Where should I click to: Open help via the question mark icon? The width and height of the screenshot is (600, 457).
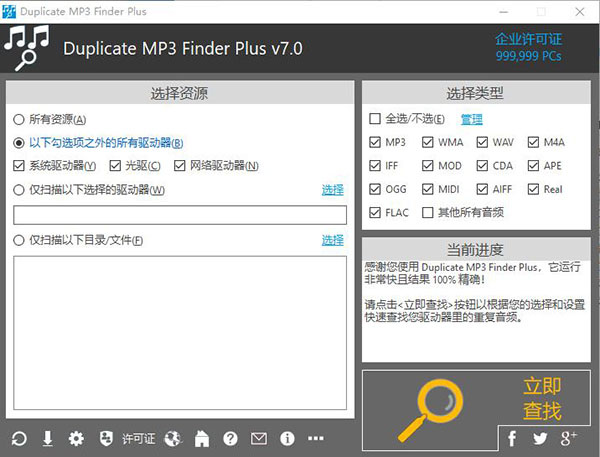coord(230,438)
